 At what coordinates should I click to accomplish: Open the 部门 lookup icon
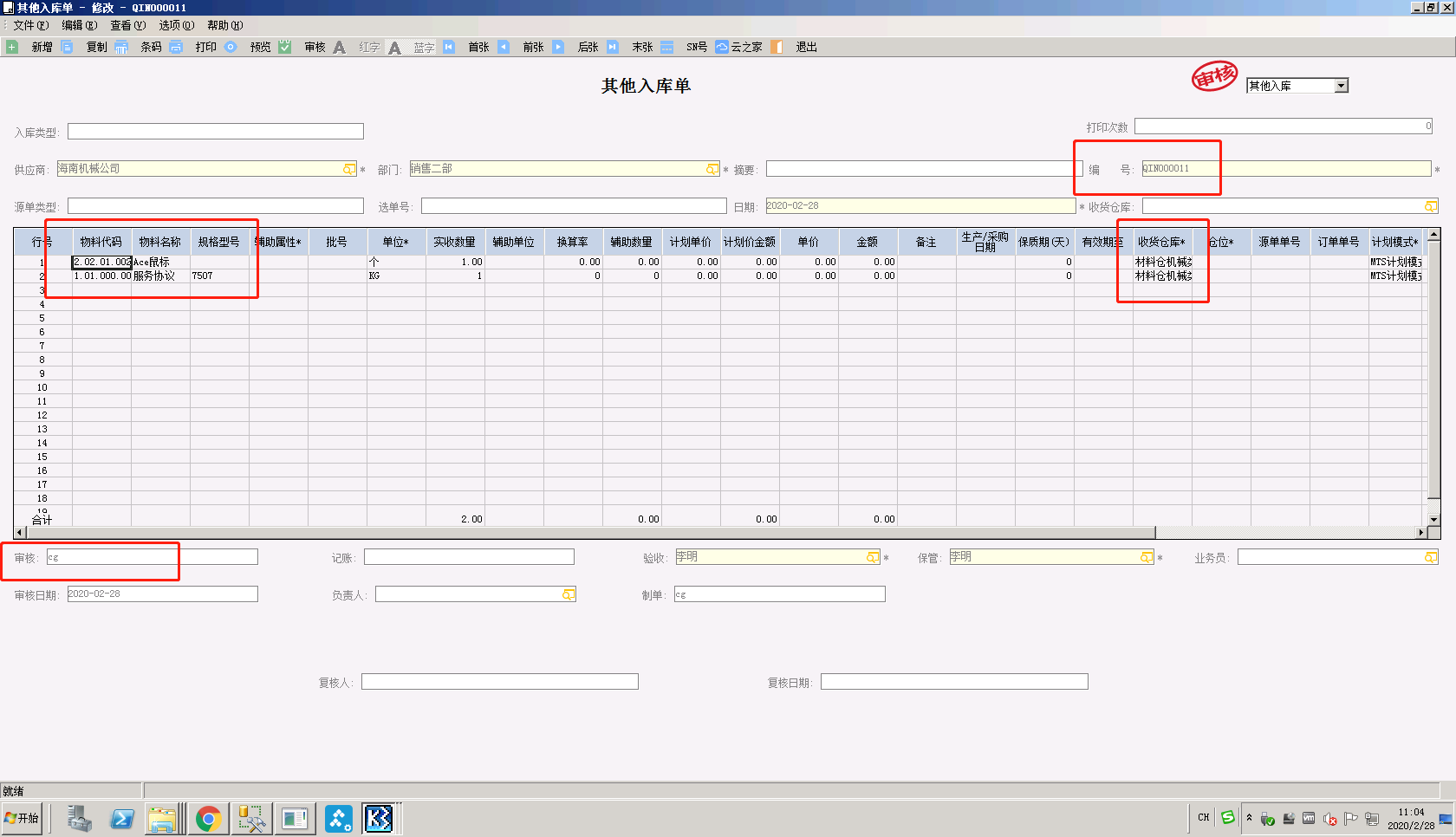[712, 169]
